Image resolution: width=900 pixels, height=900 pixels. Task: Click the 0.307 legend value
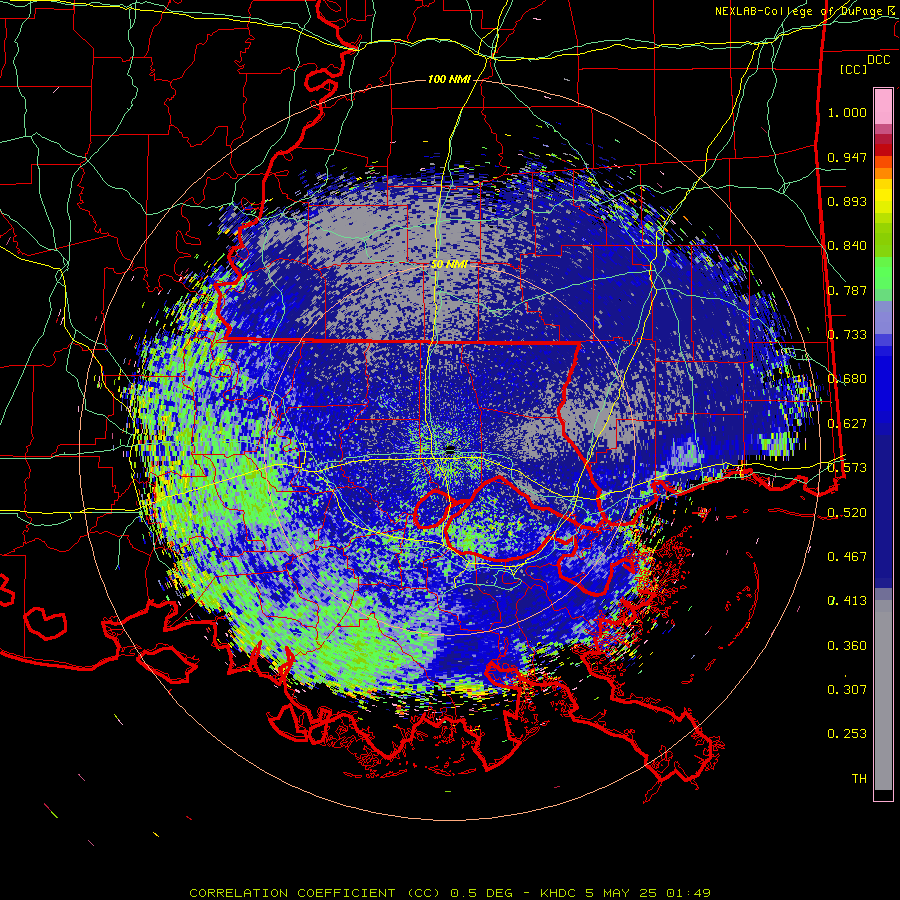point(847,690)
